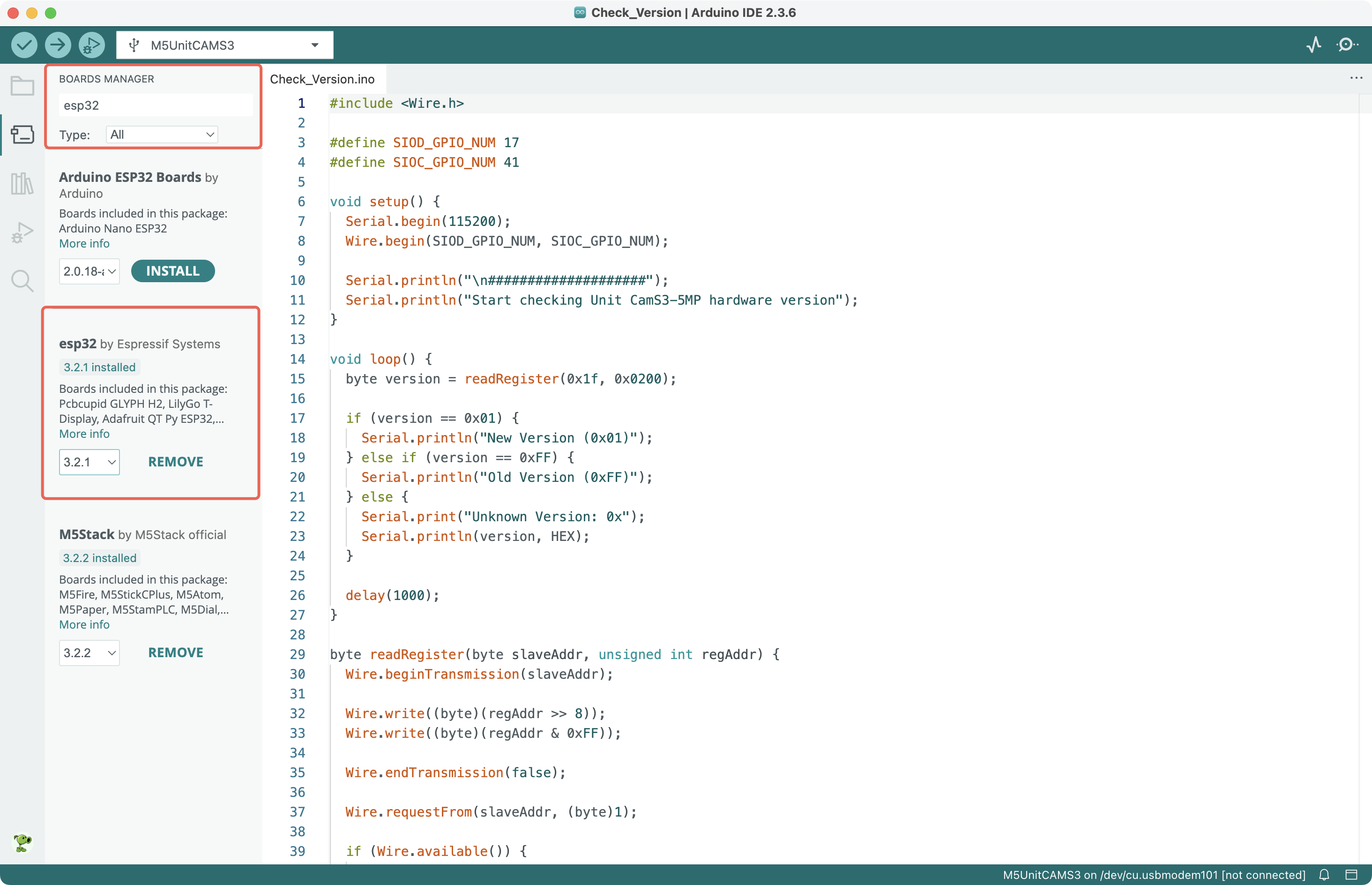Open the Serial Monitor

(1347, 45)
